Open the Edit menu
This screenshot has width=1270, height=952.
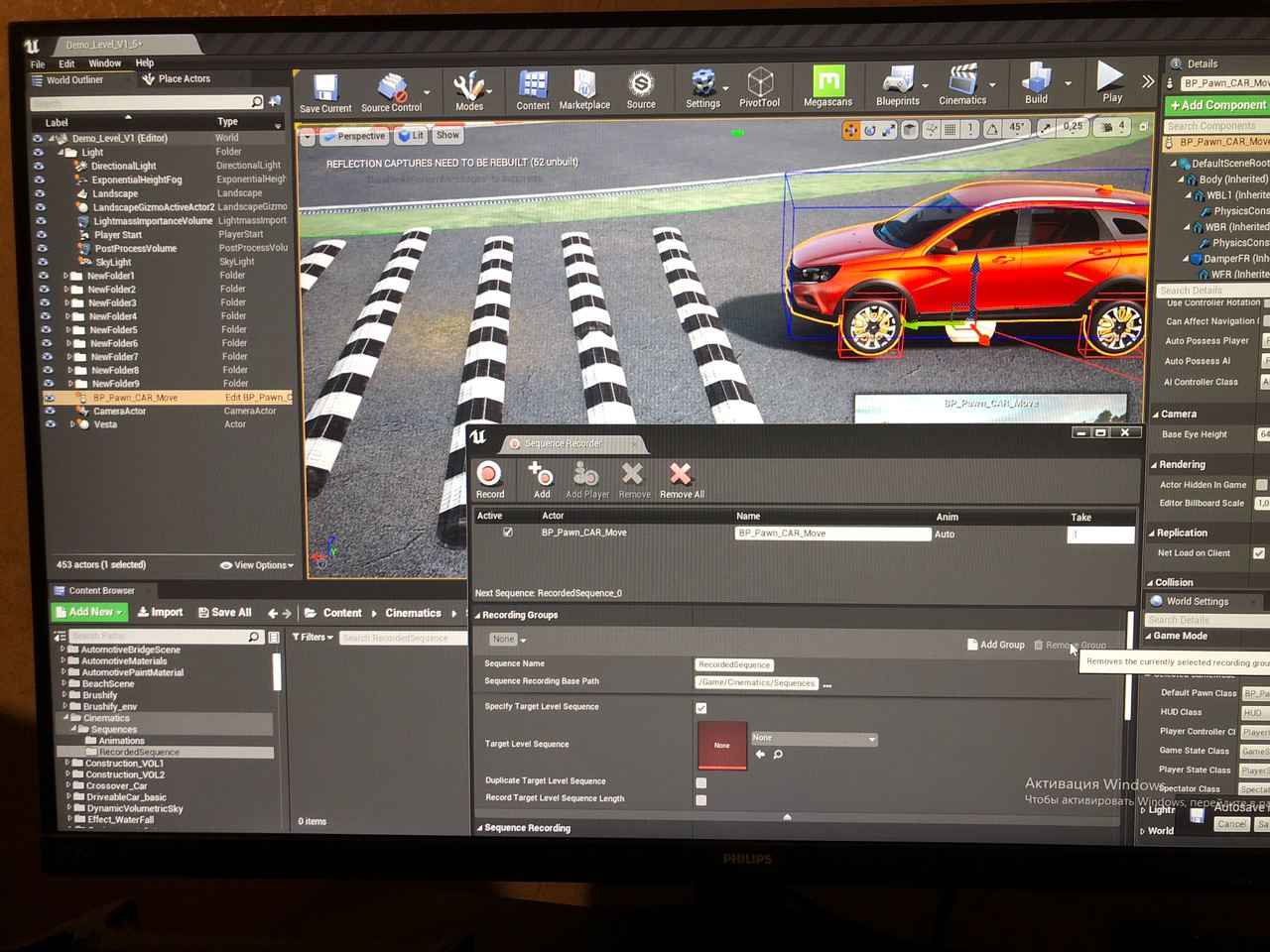point(66,63)
